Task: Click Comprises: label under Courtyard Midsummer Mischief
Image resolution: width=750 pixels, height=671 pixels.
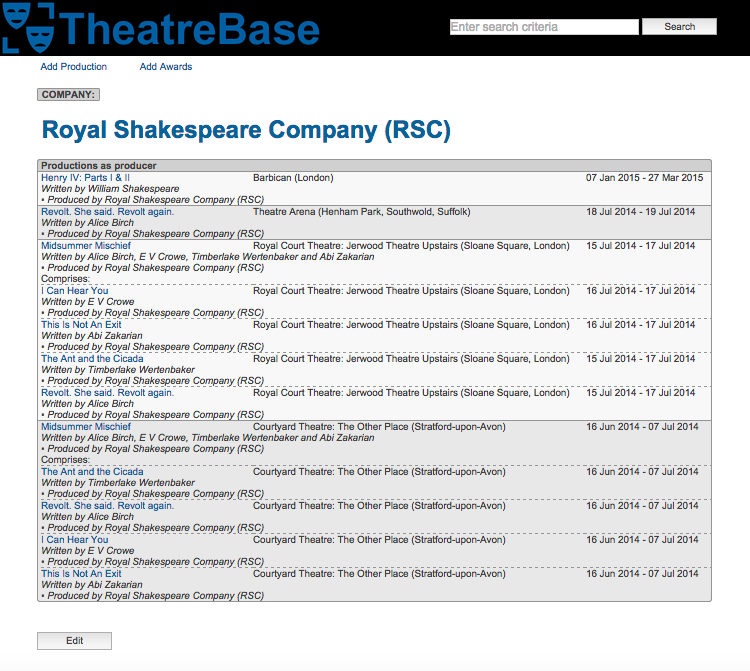Action: tap(66, 460)
